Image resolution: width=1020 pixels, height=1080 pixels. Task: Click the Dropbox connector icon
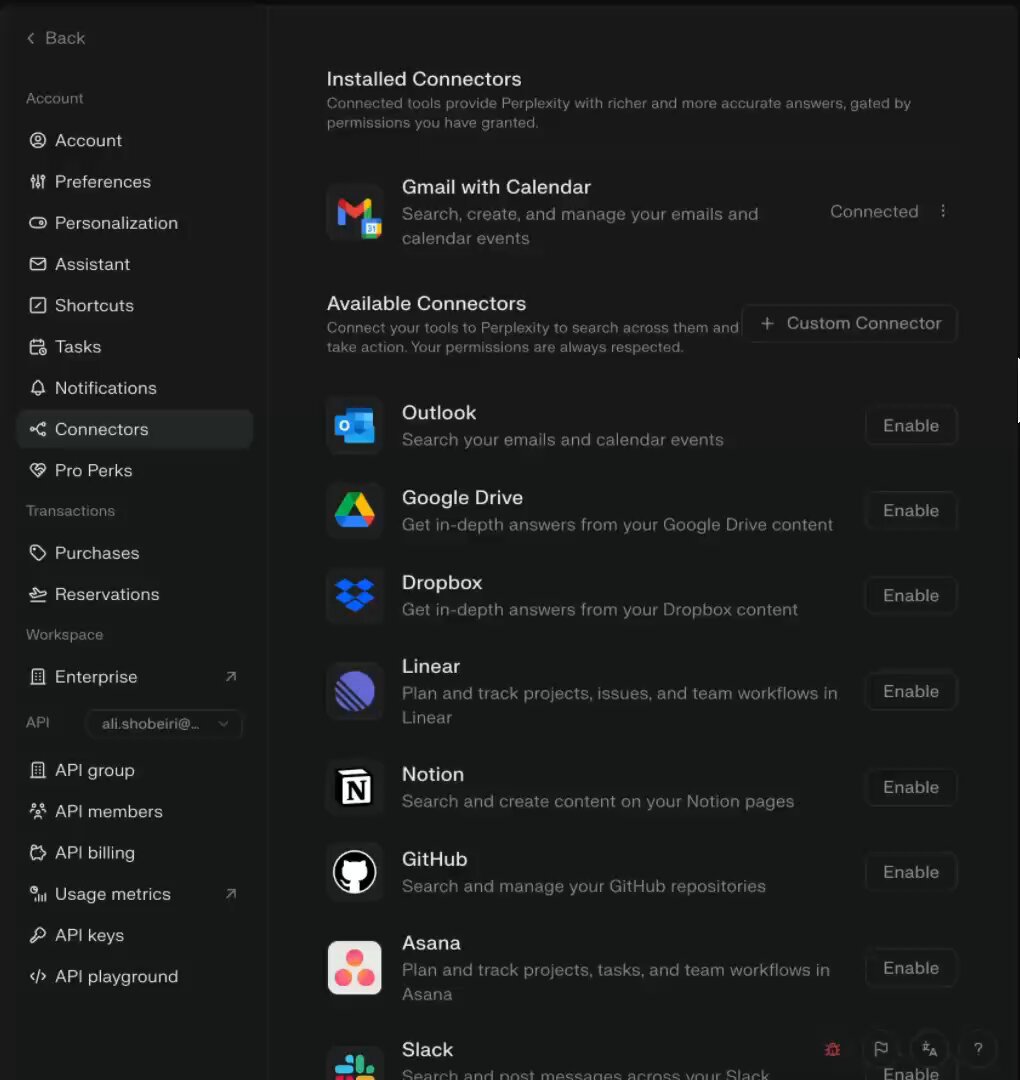(355, 595)
